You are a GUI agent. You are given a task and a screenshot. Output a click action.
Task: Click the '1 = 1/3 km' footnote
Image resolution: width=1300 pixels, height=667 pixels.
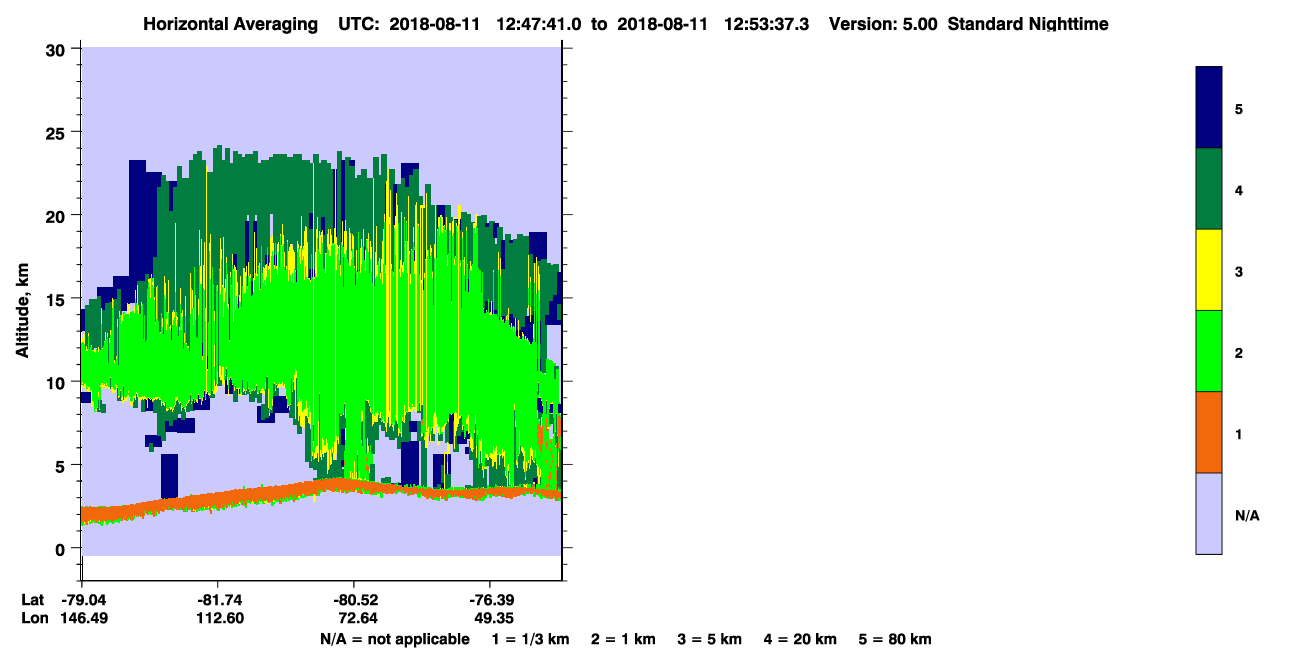[x=531, y=639]
